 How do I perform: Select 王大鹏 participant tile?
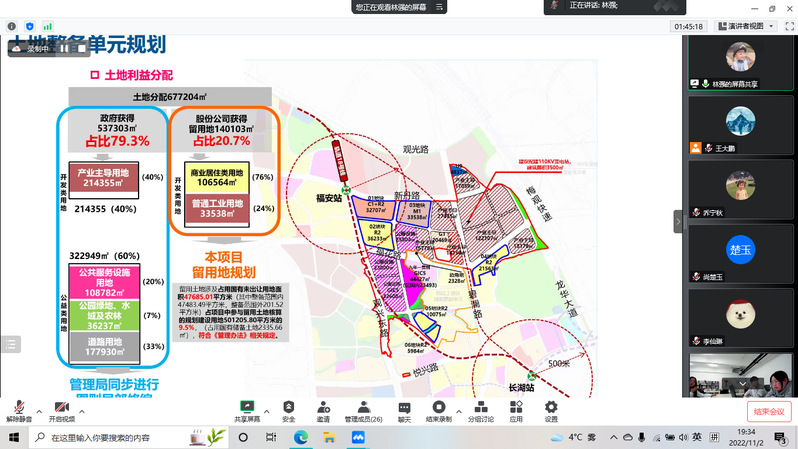(739, 128)
